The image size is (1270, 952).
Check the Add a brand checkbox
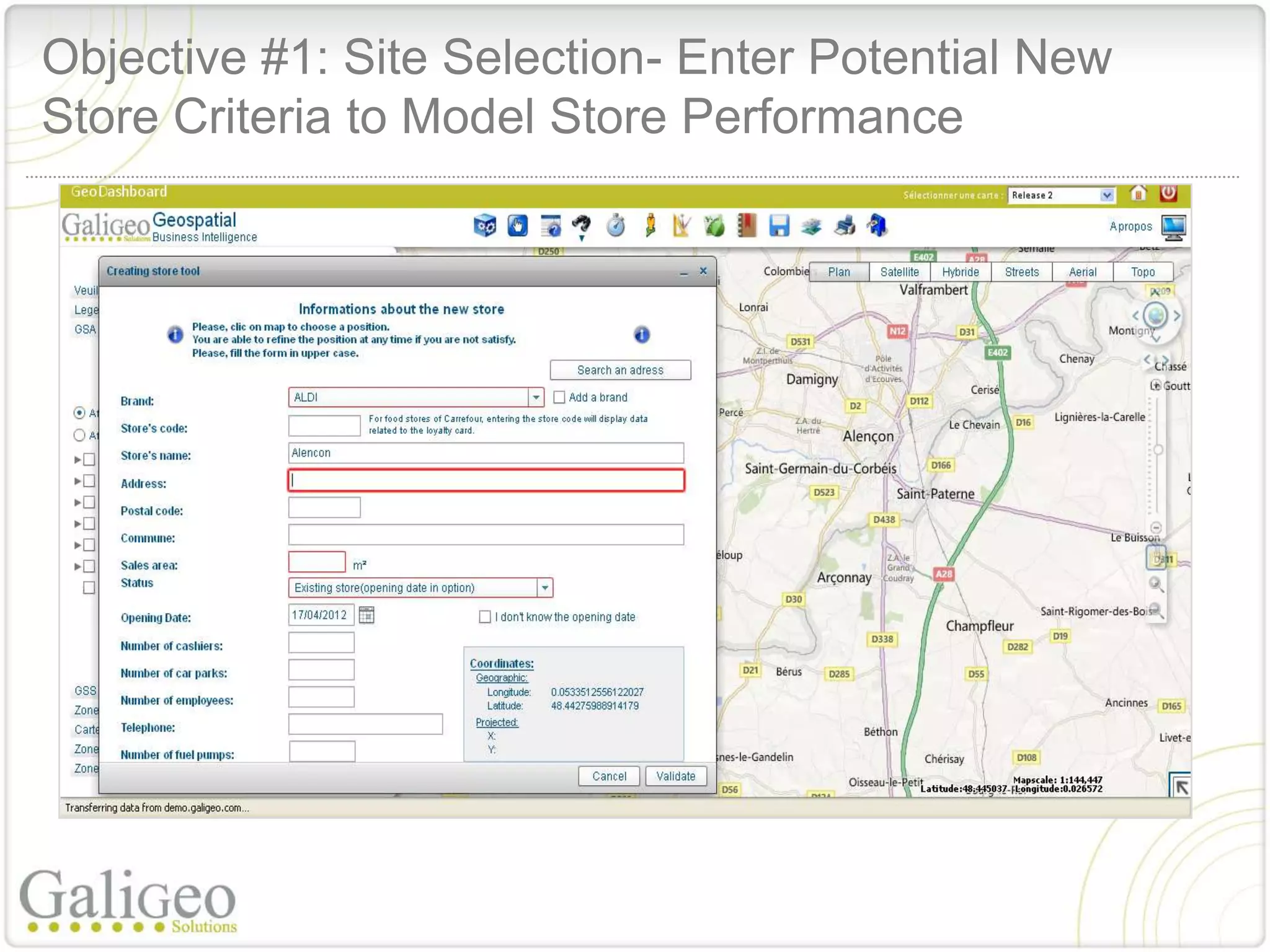[559, 397]
